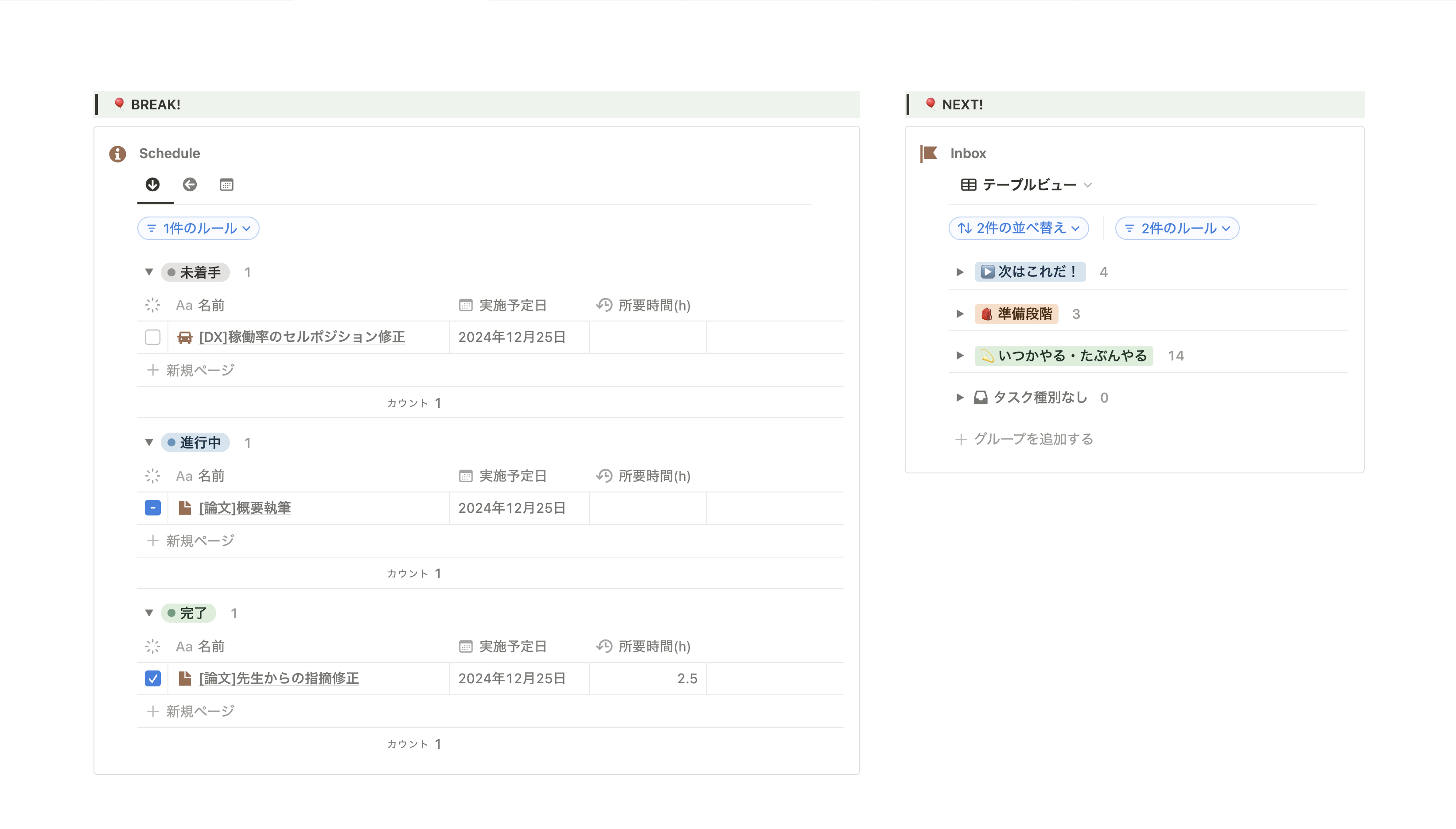Screen dimensions: 1456x829
Task: Check the [DX]稼働率のセルポジション修正 task checkbox
Action: 152,337
